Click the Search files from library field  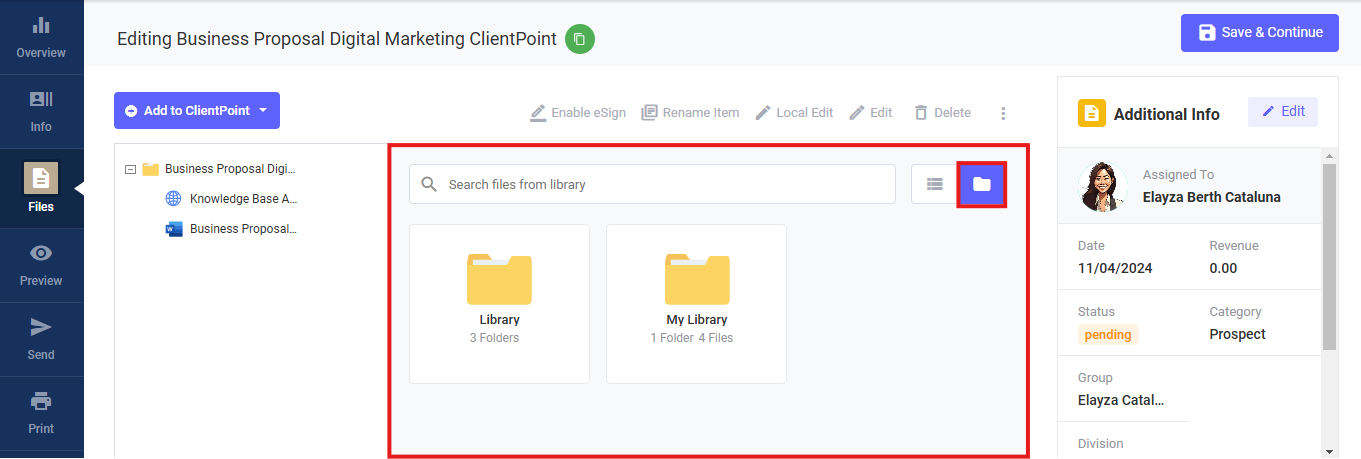[652, 184]
